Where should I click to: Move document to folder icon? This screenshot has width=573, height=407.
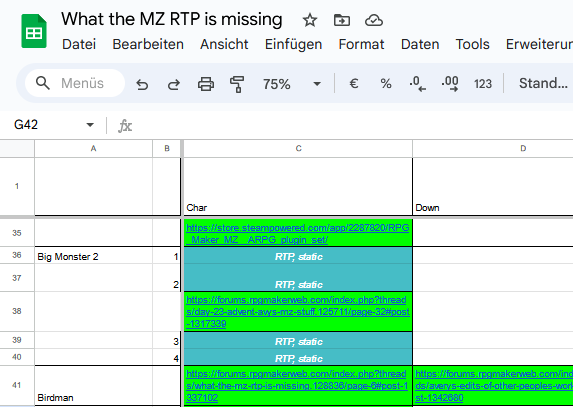[342, 20]
